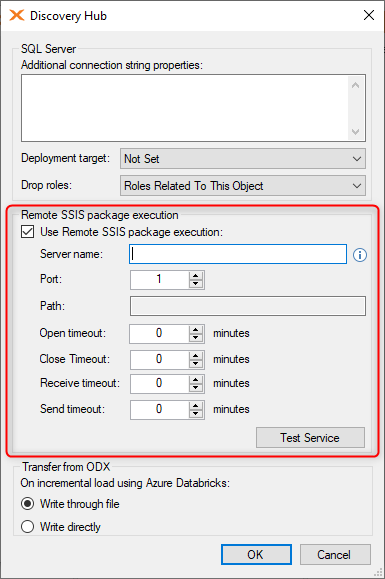Decrease the Port value with down arrow

(196, 283)
